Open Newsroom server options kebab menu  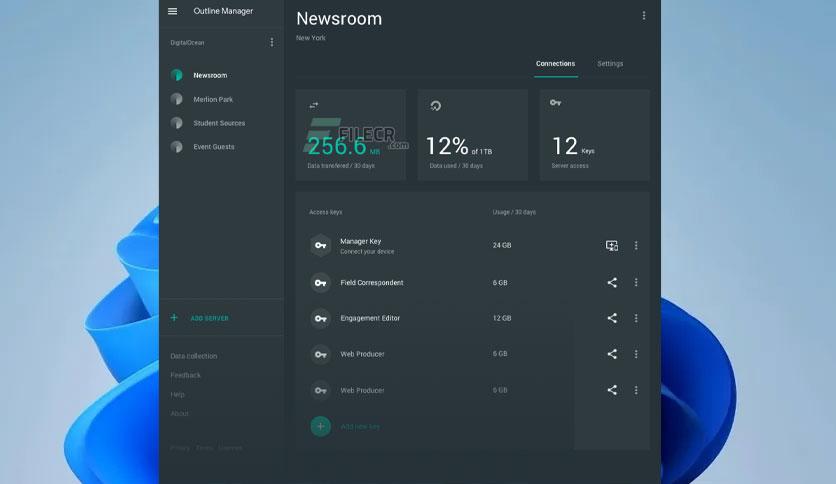coord(644,15)
